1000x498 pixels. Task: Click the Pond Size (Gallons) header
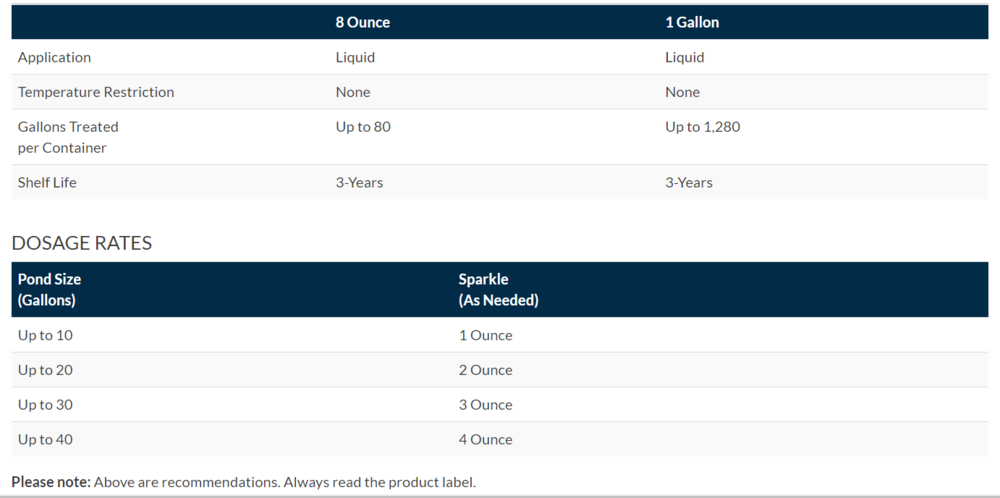click(x=49, y=289)
